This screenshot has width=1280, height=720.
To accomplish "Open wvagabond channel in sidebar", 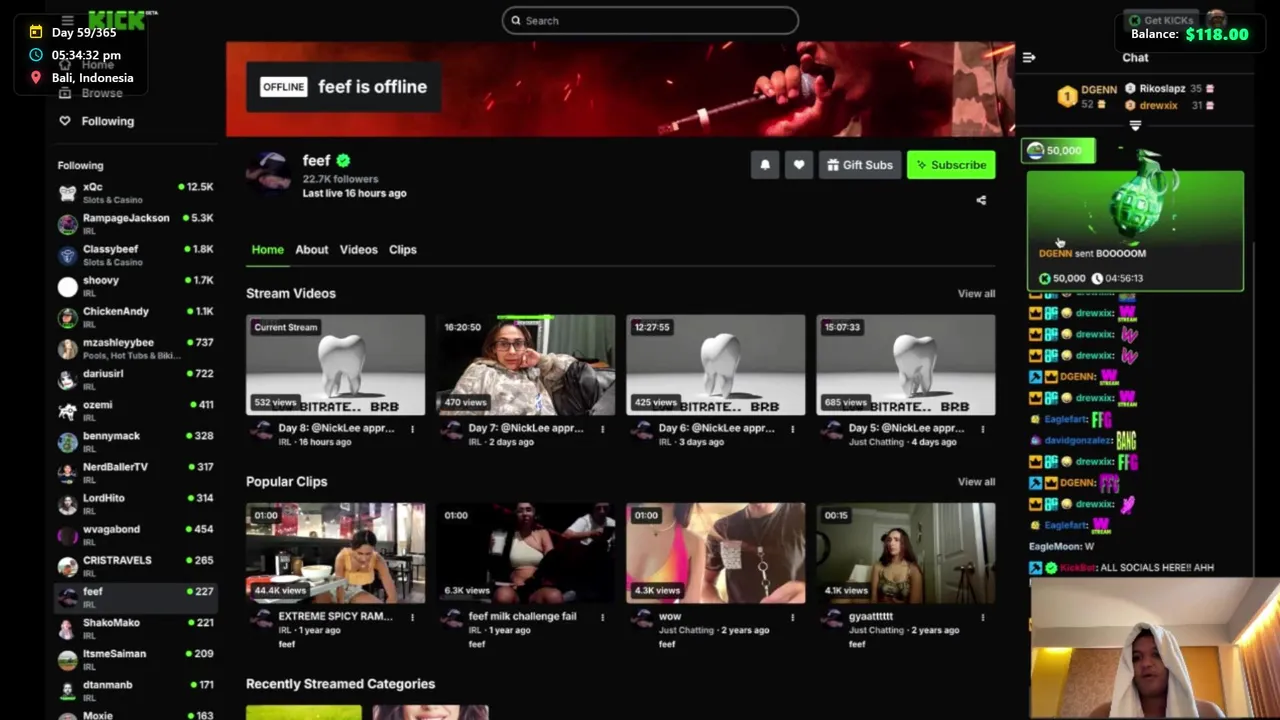I will click(x=135, y=535).
